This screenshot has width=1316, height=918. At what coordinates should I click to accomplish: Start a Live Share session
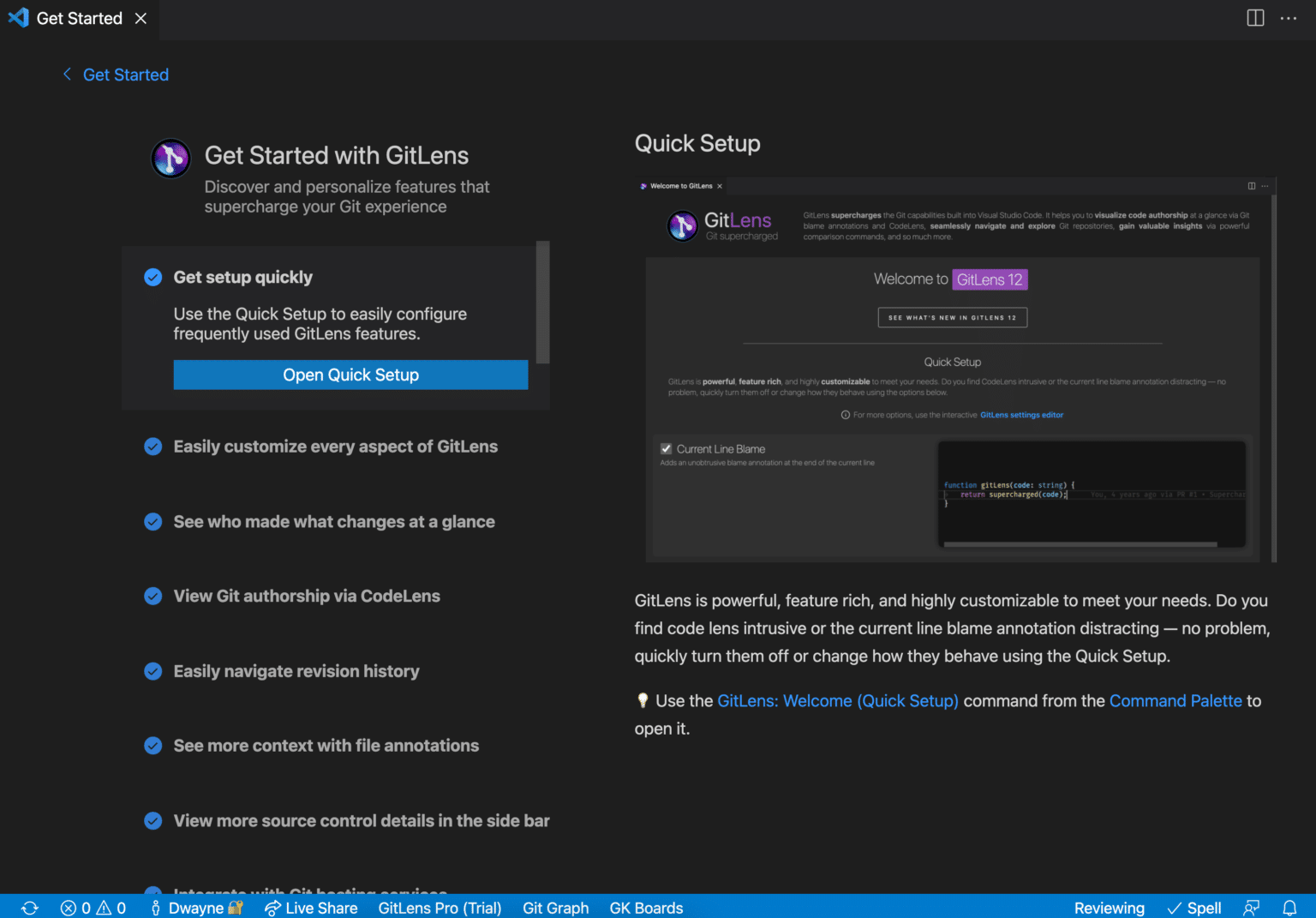pos(311,908)
